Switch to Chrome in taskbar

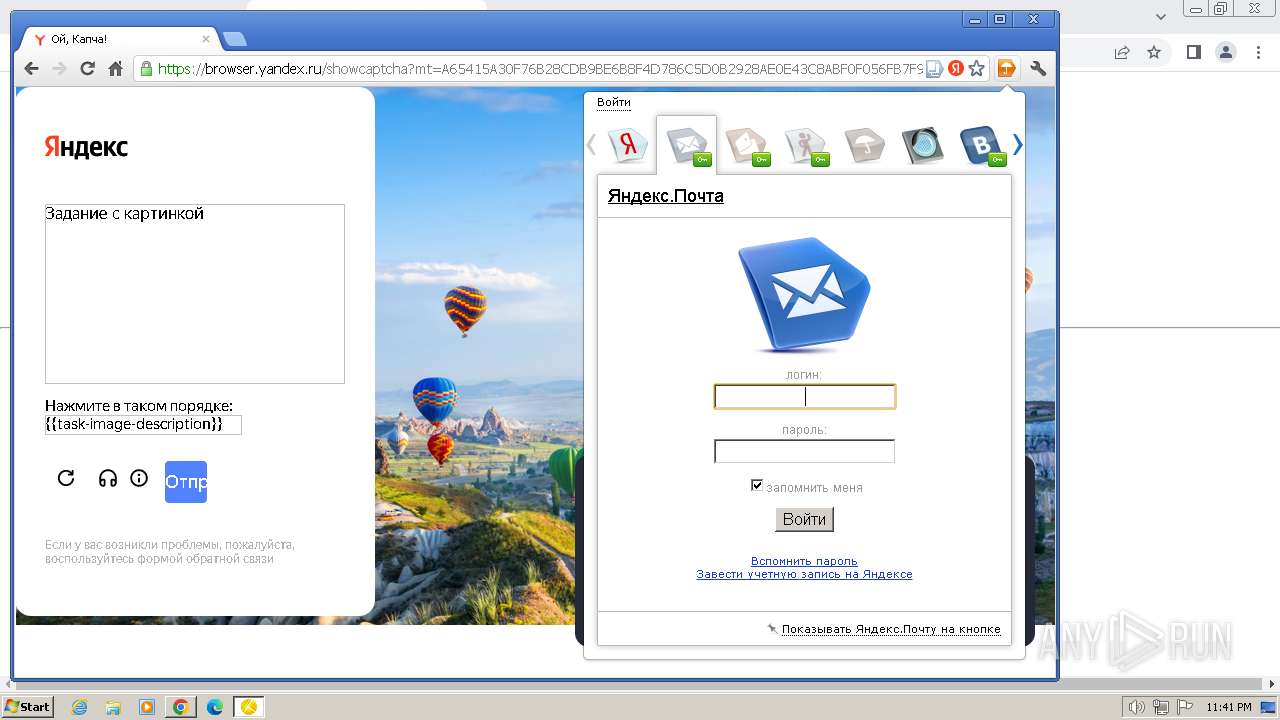(181, 707)
